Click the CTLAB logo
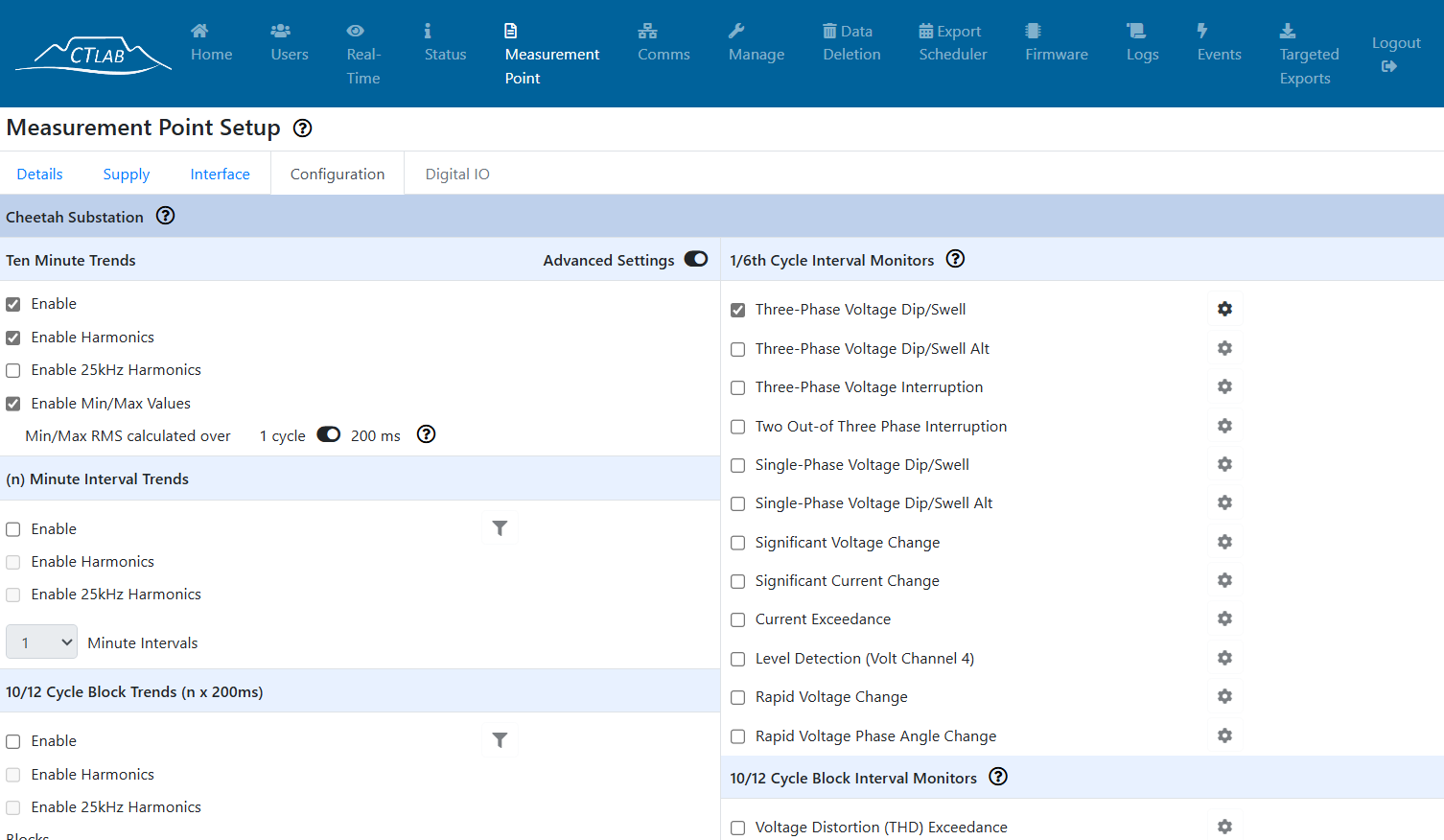The width and height of the screenshot is (1444, 840). pyautogui.click(x=94, y=55)
